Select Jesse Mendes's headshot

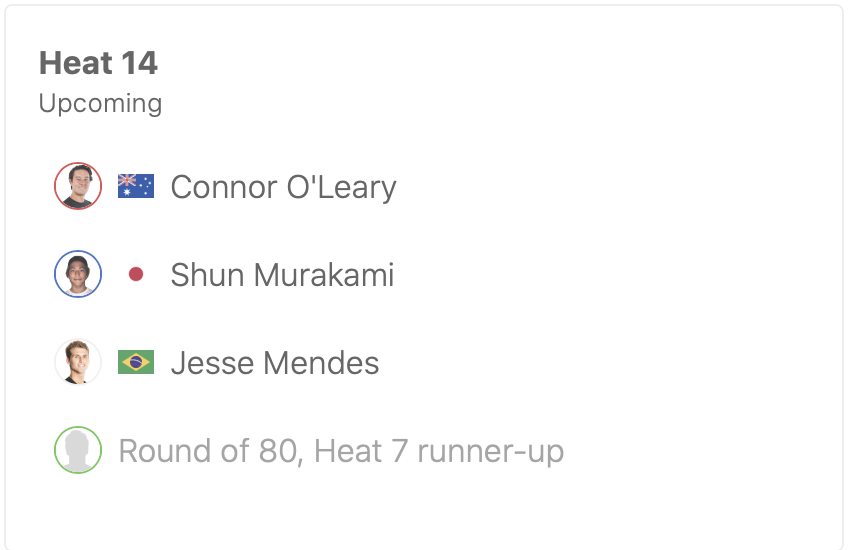click(x=78, y=362)
